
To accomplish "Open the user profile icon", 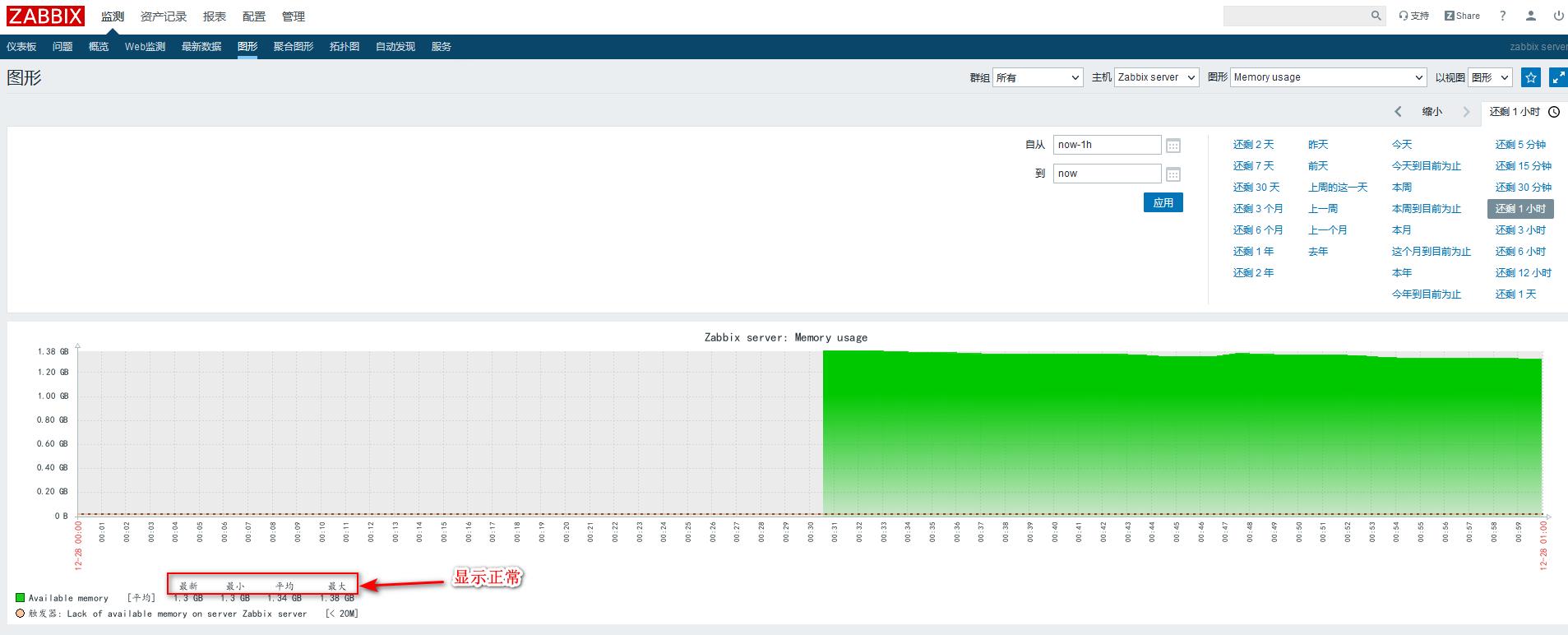I will [1531, 16].
